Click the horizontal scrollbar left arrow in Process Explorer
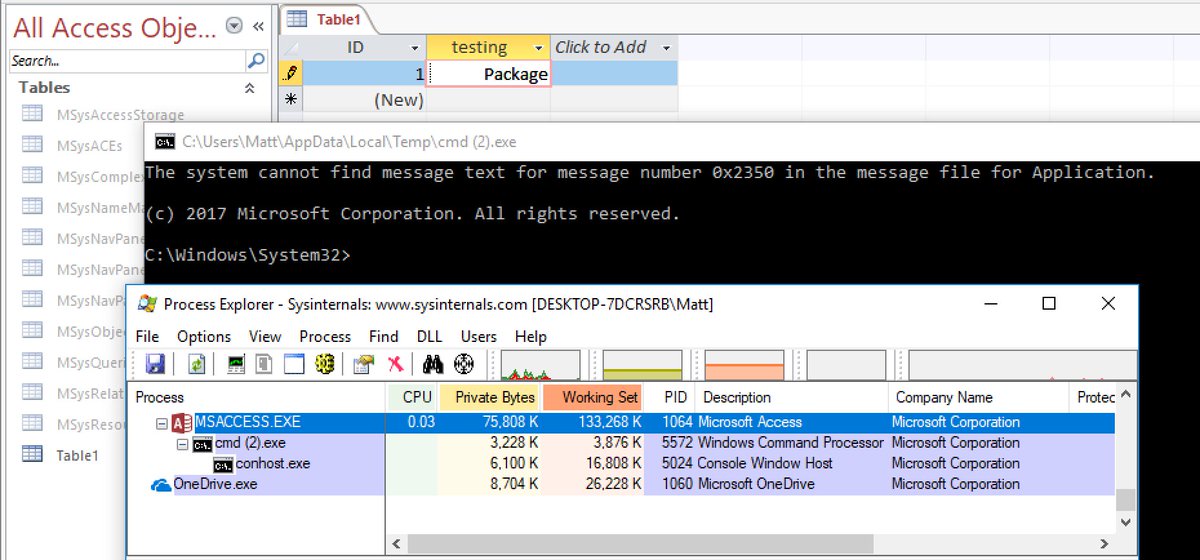1200x560 pixels. pos(397,545)
